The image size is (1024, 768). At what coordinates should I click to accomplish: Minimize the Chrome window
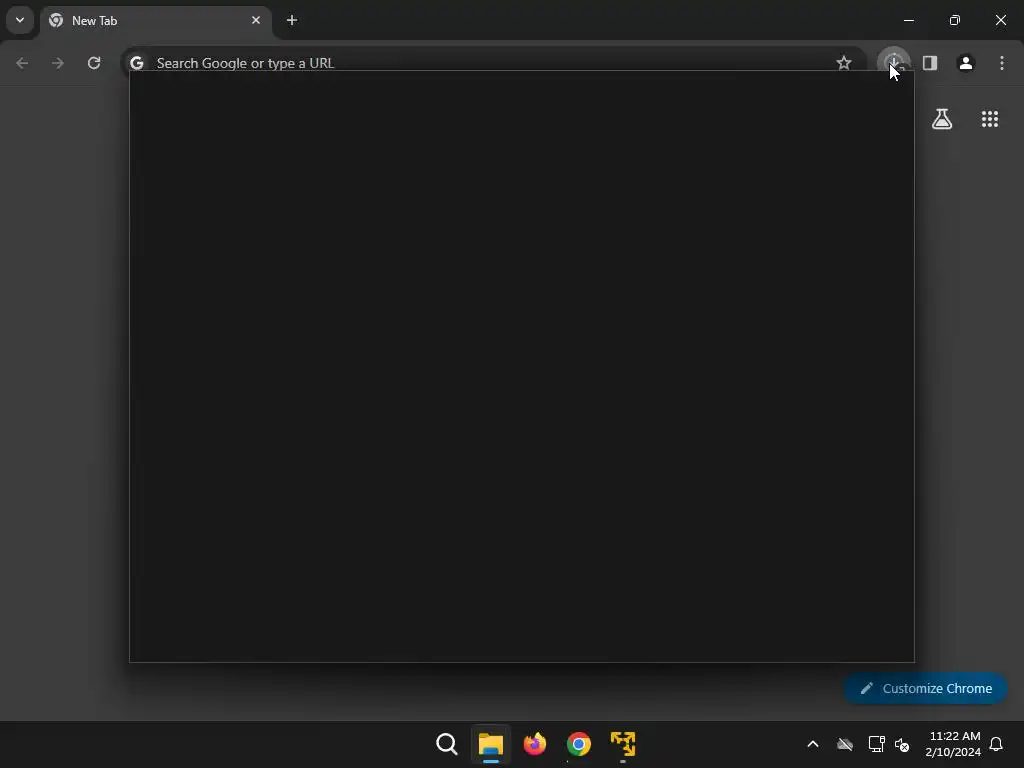tap(909, 20)
